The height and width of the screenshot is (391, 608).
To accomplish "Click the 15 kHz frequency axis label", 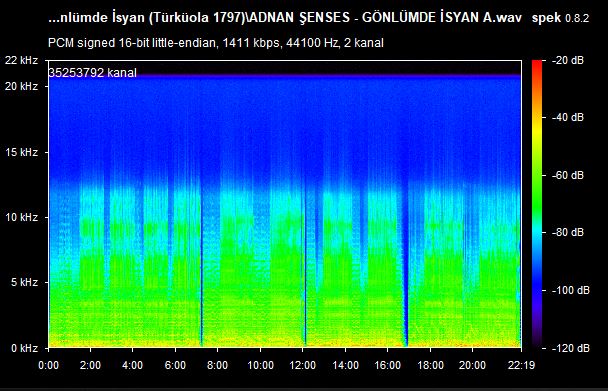I will [21, 152].
